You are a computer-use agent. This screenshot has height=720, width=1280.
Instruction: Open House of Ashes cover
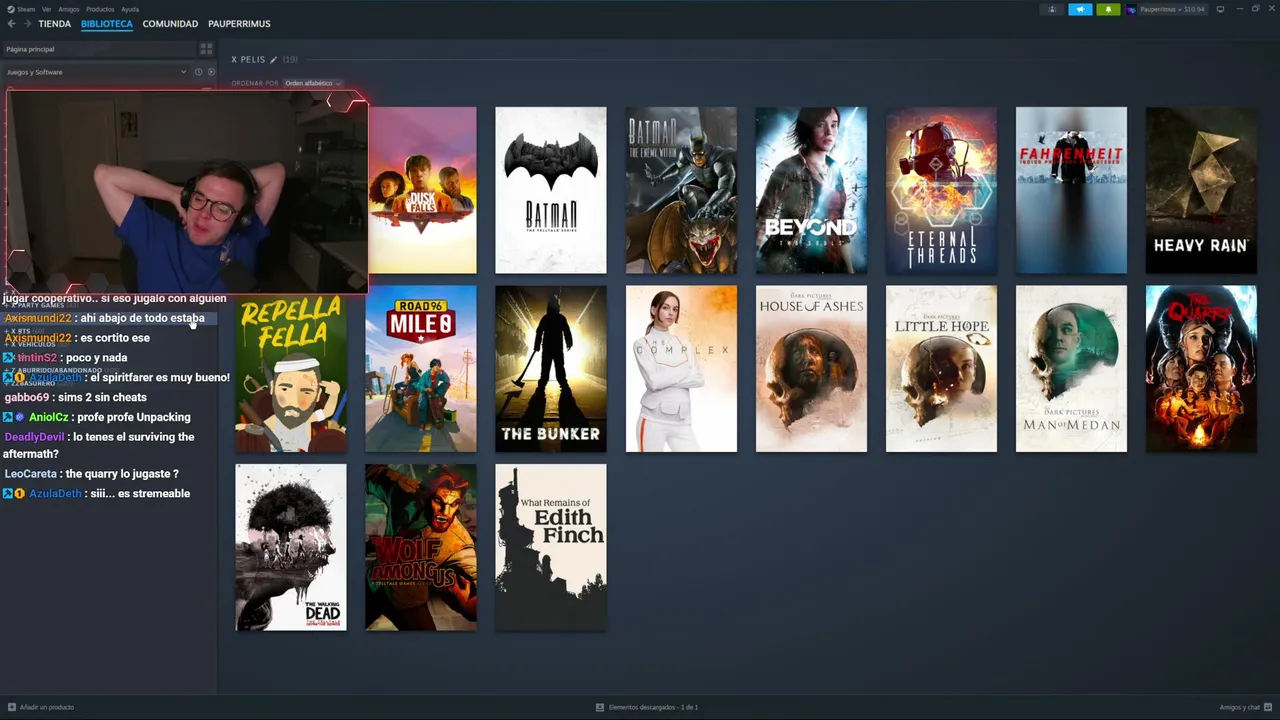pyautogui.click(x=811, y=369)
